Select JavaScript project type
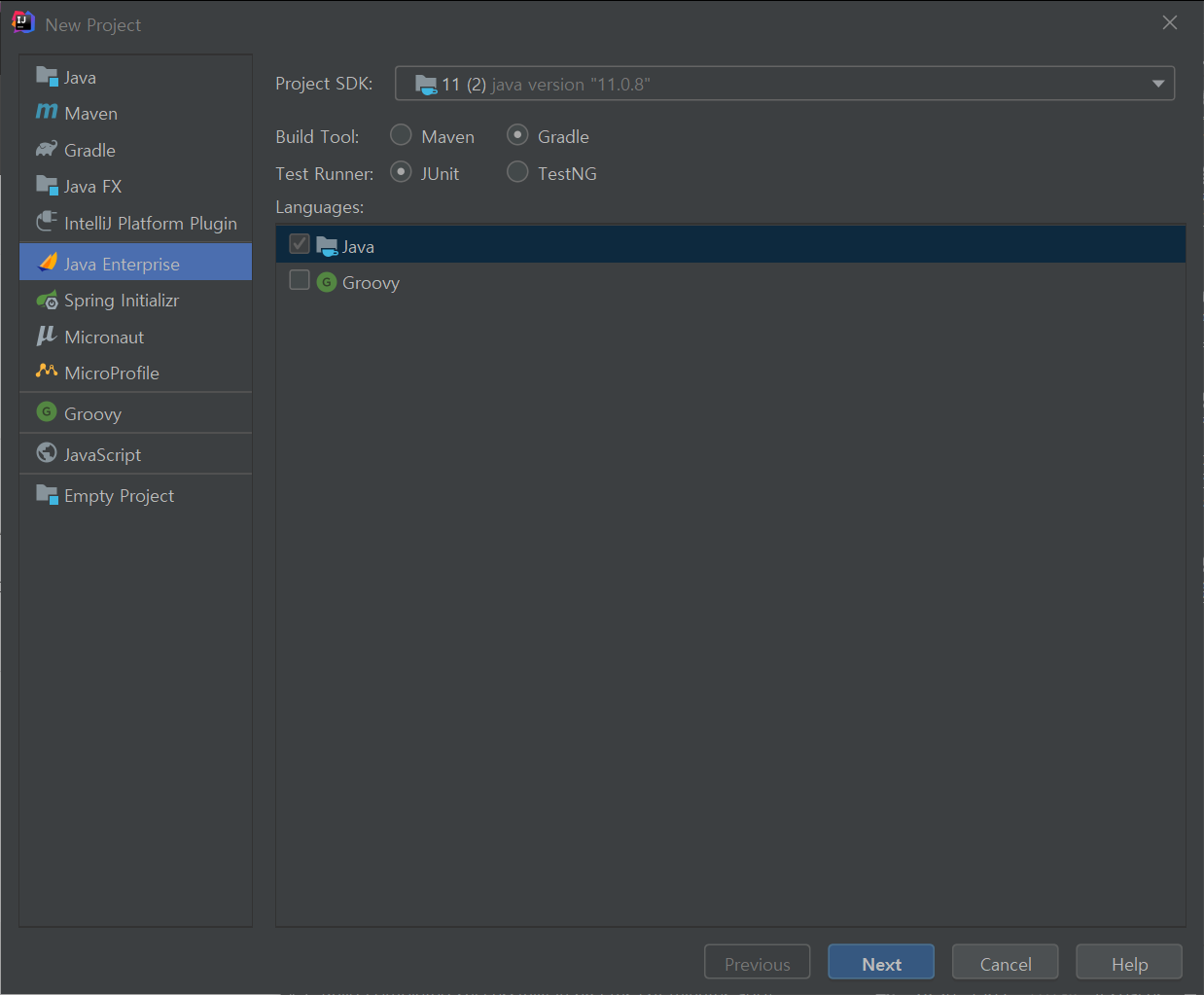This screenshot has height=995, width=1204. coord(135,454)
